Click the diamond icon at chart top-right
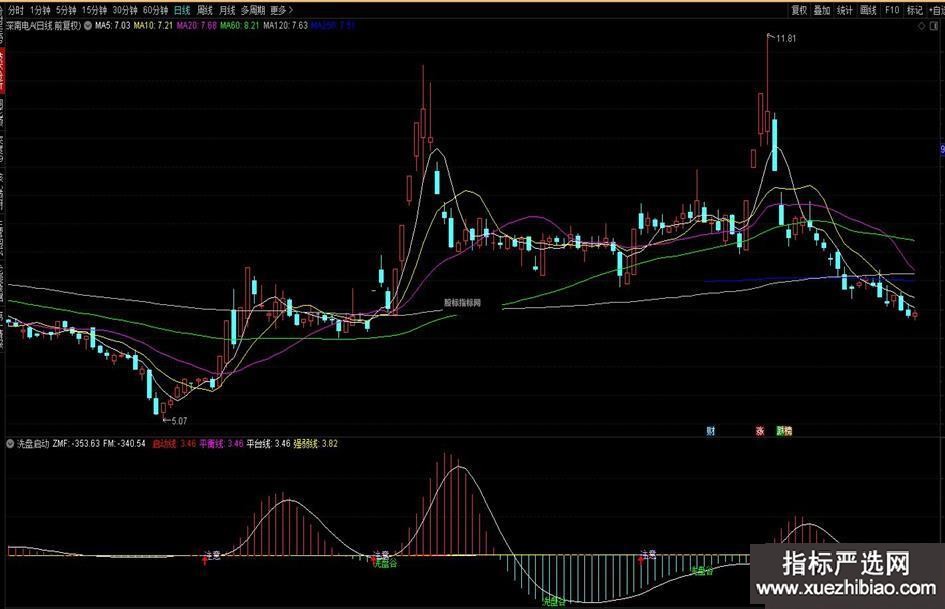The height and width of the screenshot is (609, 945). click(921, 26)
